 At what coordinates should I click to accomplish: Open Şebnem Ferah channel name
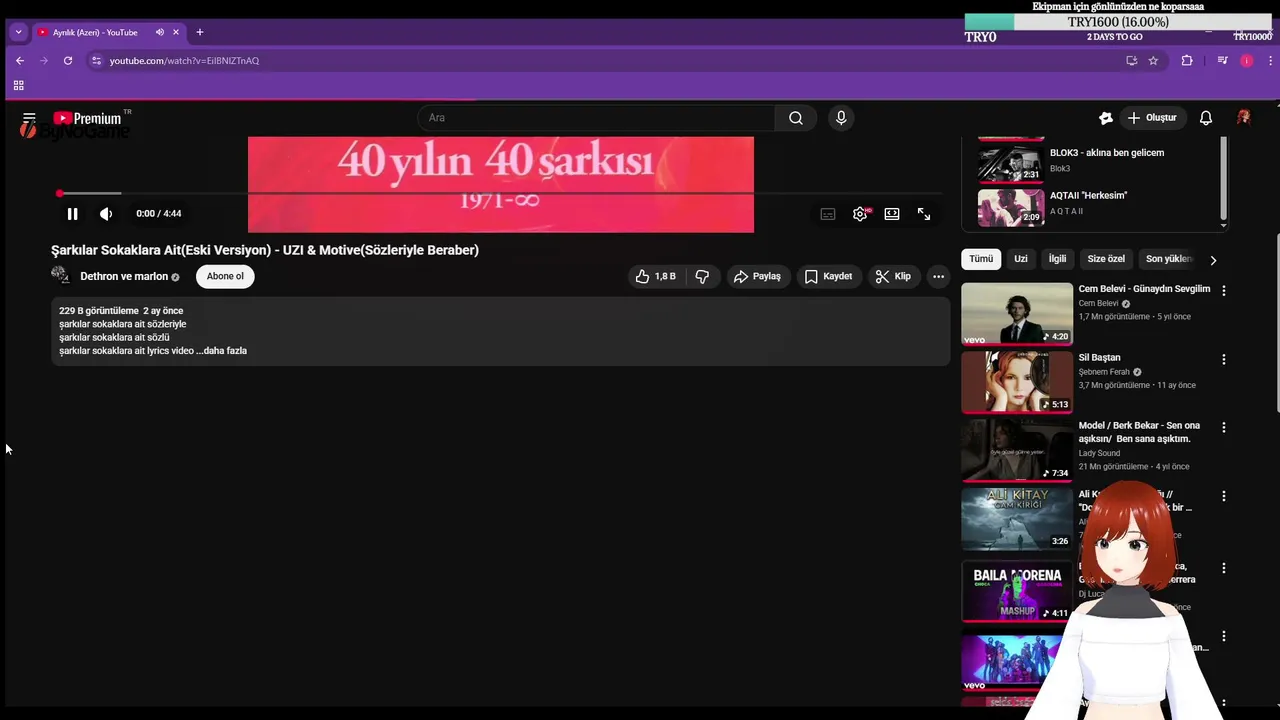pyautogui.click(x=1104, y=372)
